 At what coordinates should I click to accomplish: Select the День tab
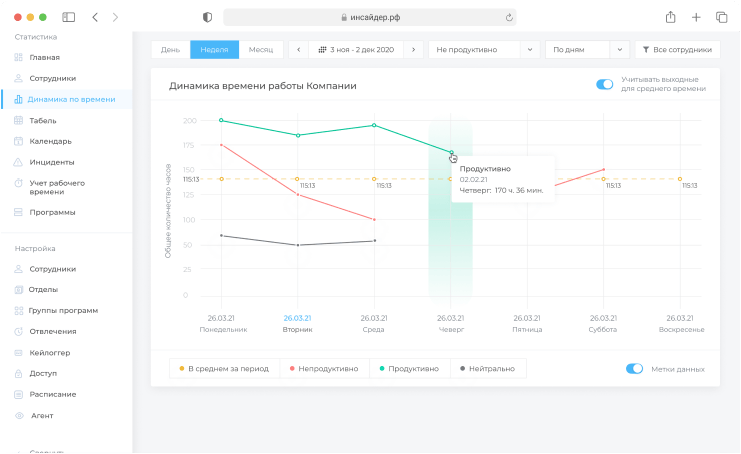171,49
